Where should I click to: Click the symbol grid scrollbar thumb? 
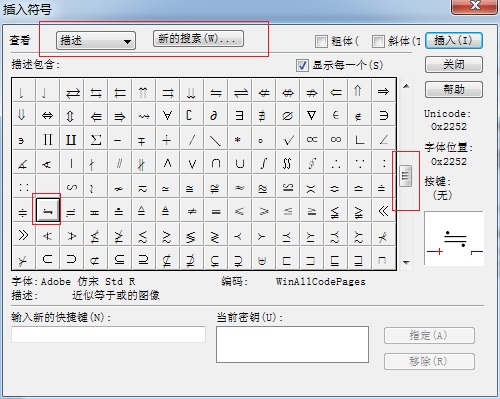405,176
